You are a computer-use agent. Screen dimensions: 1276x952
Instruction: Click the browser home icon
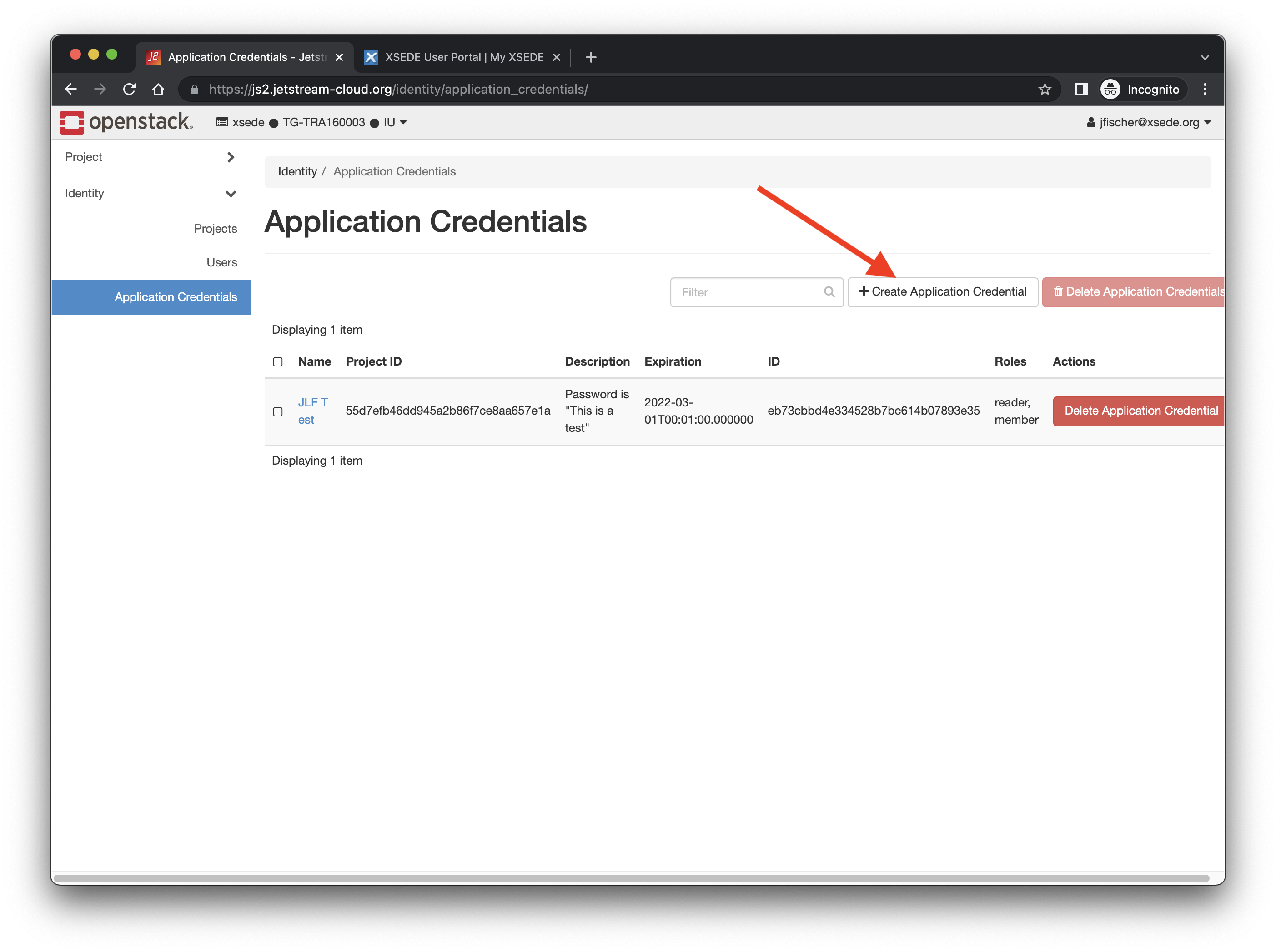coord(158,89)
